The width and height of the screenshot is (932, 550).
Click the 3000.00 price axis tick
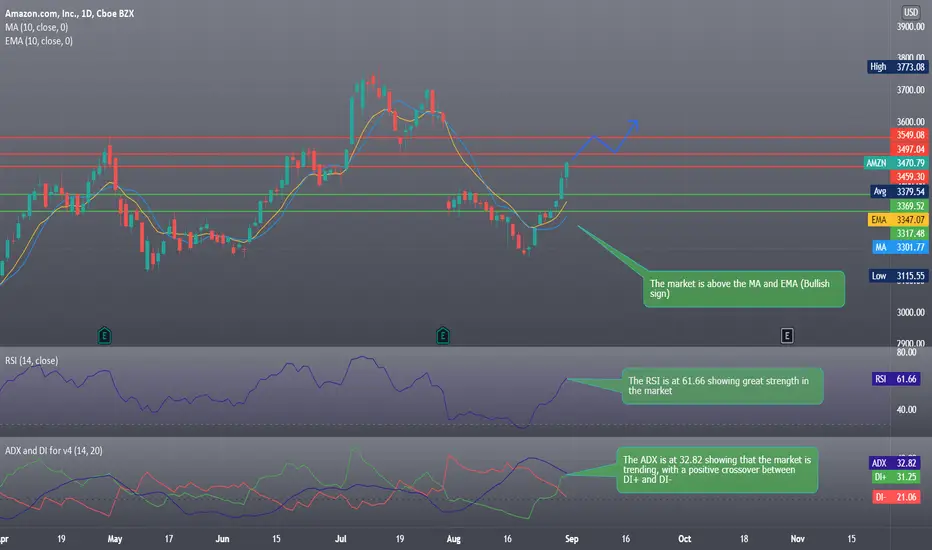[910, 312]
